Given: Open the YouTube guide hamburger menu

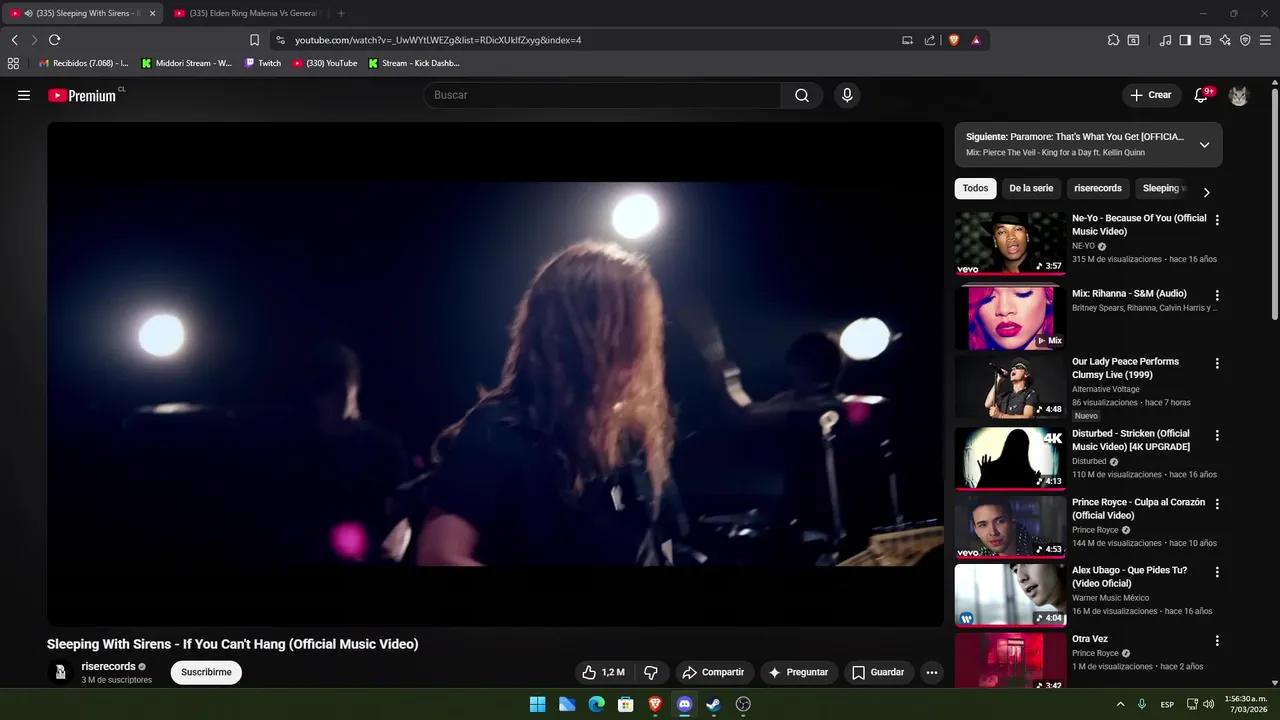Looking at the screenshot, I should (x=24, y=95).
